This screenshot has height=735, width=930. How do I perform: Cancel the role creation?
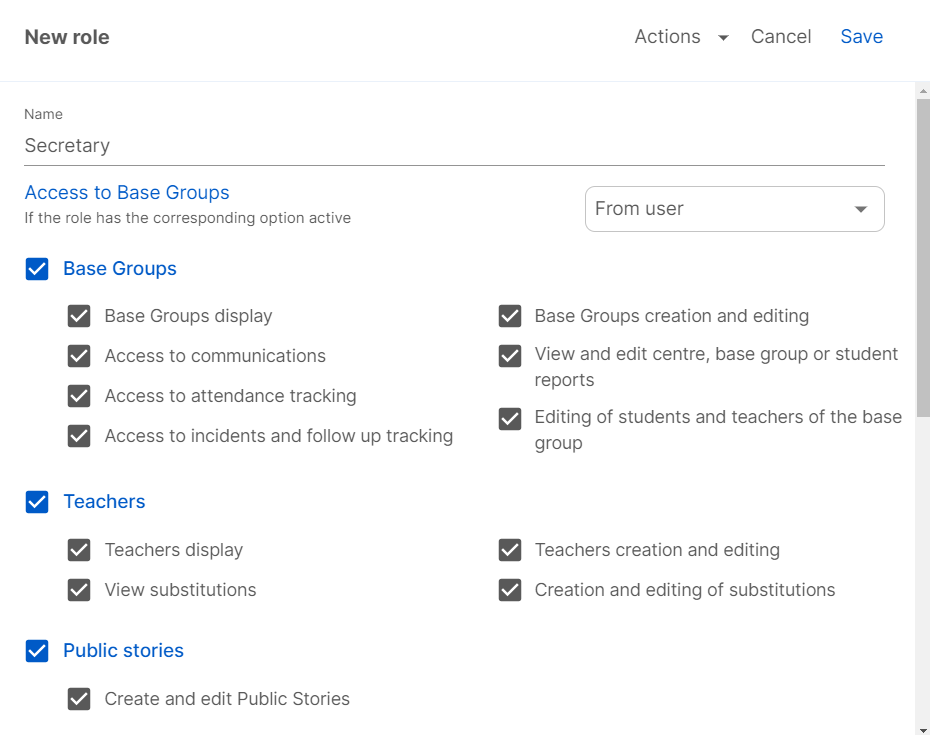click(781, 37)
